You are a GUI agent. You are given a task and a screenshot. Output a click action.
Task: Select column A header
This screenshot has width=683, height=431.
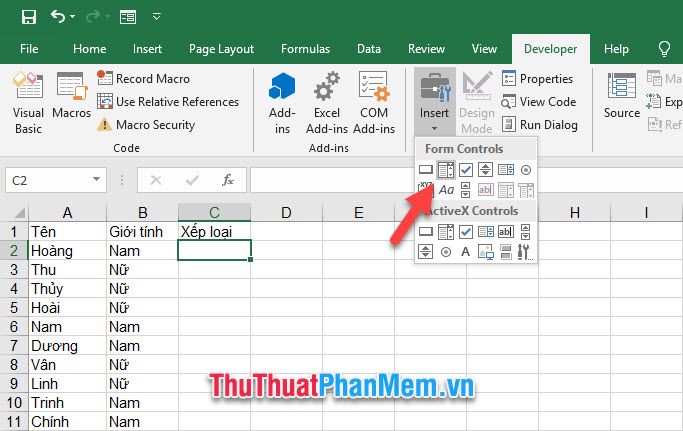pyautogui.click(x=67, y=213)
